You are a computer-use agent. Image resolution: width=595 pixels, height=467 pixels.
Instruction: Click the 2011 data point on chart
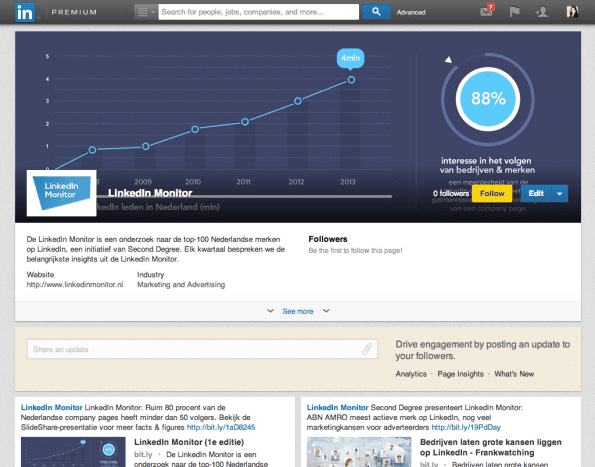[x=245, y=122]
